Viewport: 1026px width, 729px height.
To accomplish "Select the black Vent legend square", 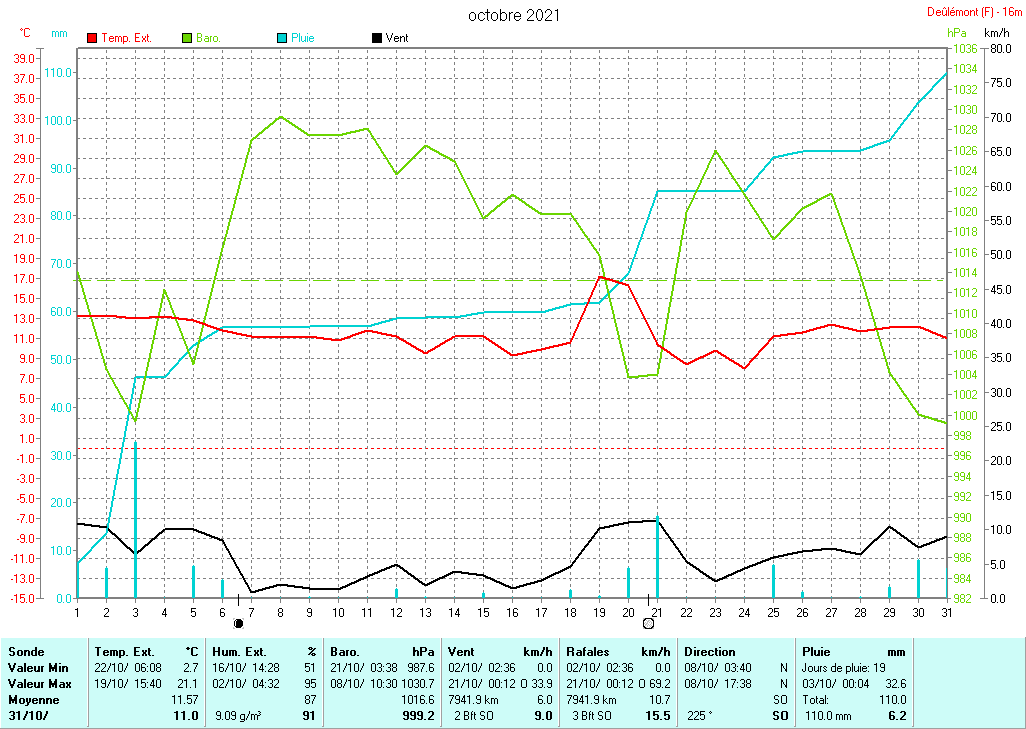I will 377,38.
